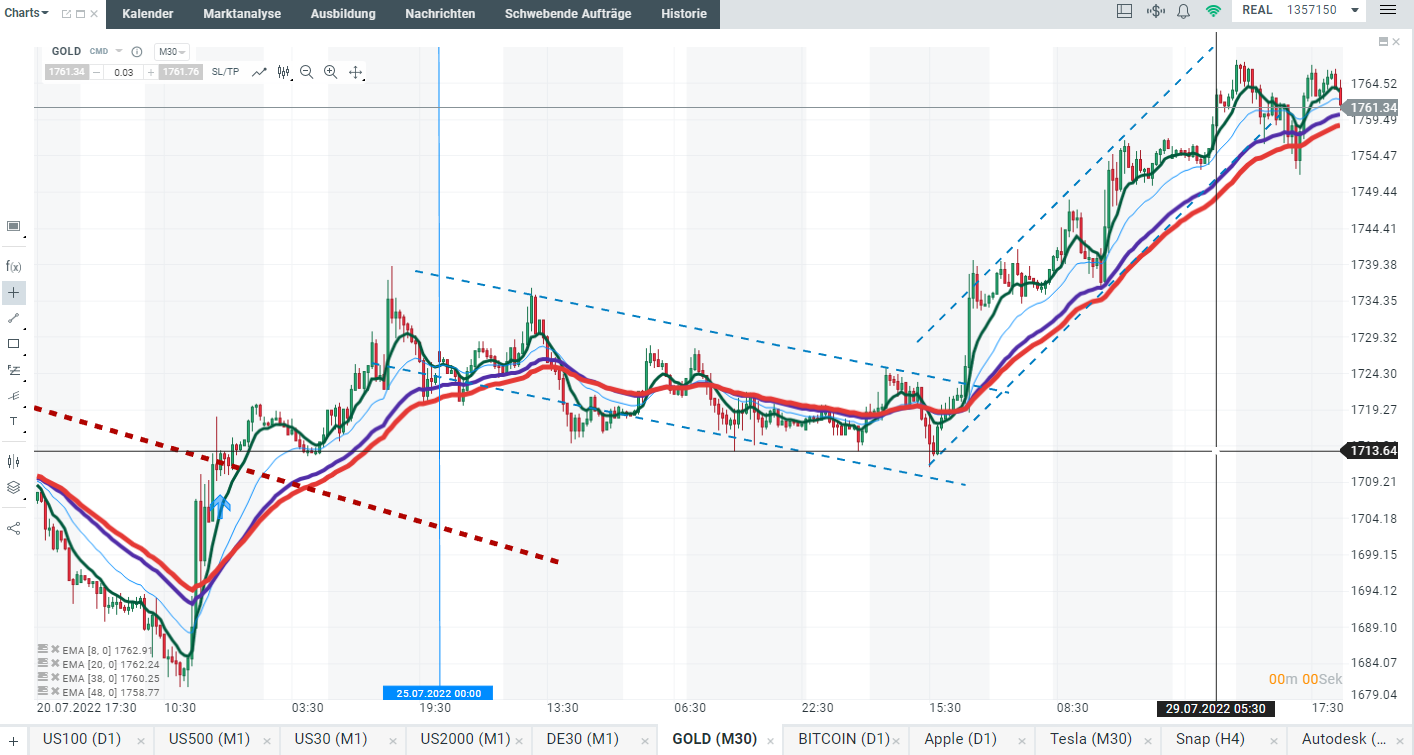Screen dimensions: 1414x755
Task: Toggle the SL/TP option
Action: (226, 72)
